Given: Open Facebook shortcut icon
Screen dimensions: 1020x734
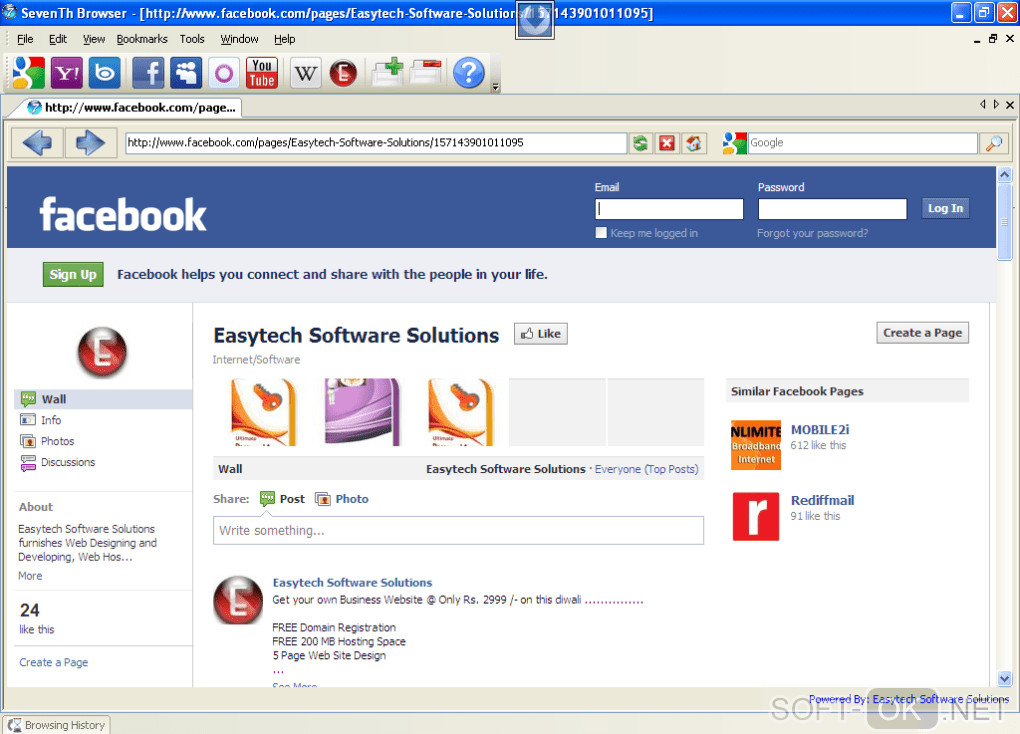Looking at the screenshot, I should click(148, 72).
